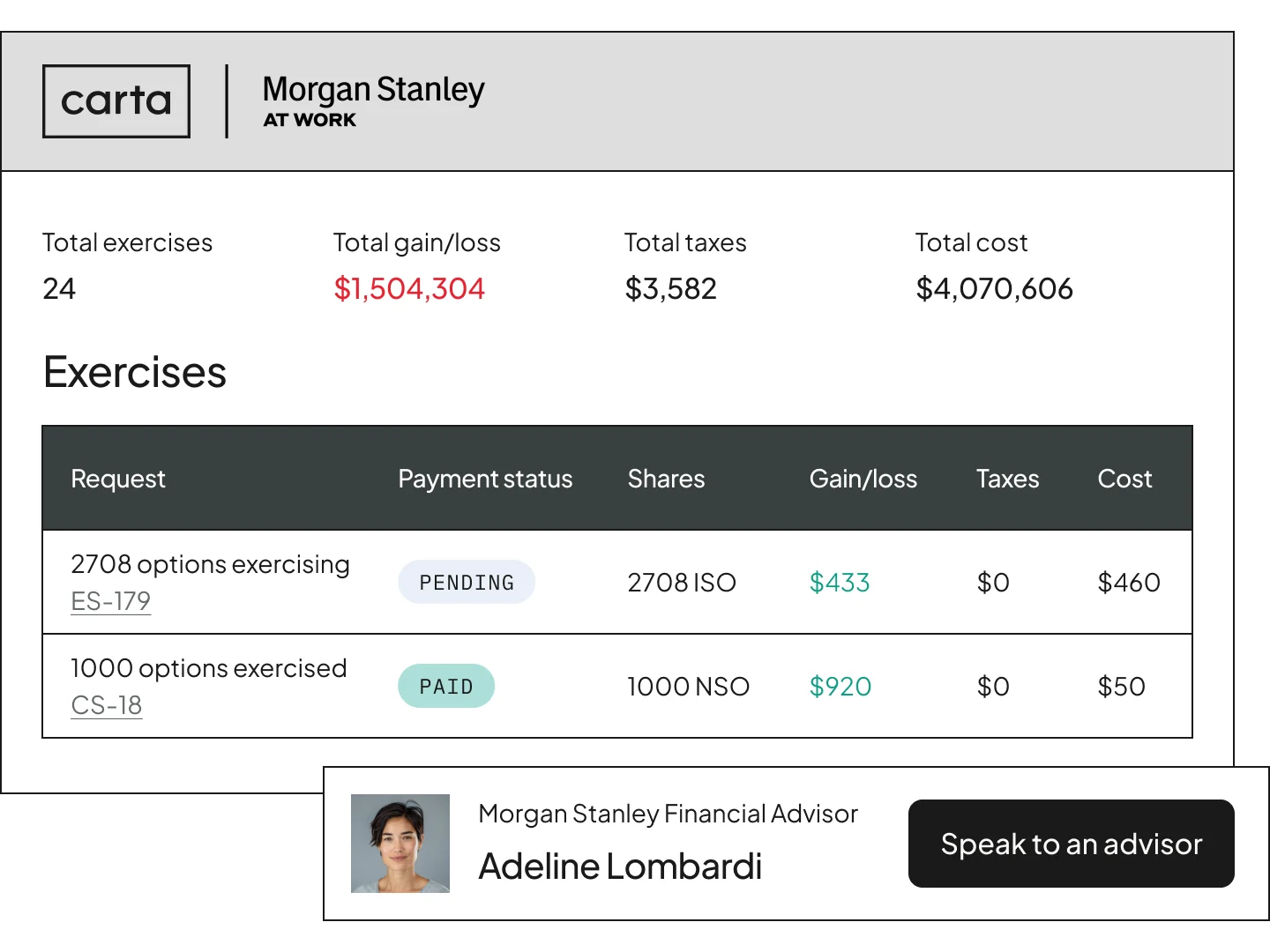The height and width of the screenshot is (952, 1270).
Task: Click the $0 taxes cell in ES-179 row
Action: (x=993, y=583)
